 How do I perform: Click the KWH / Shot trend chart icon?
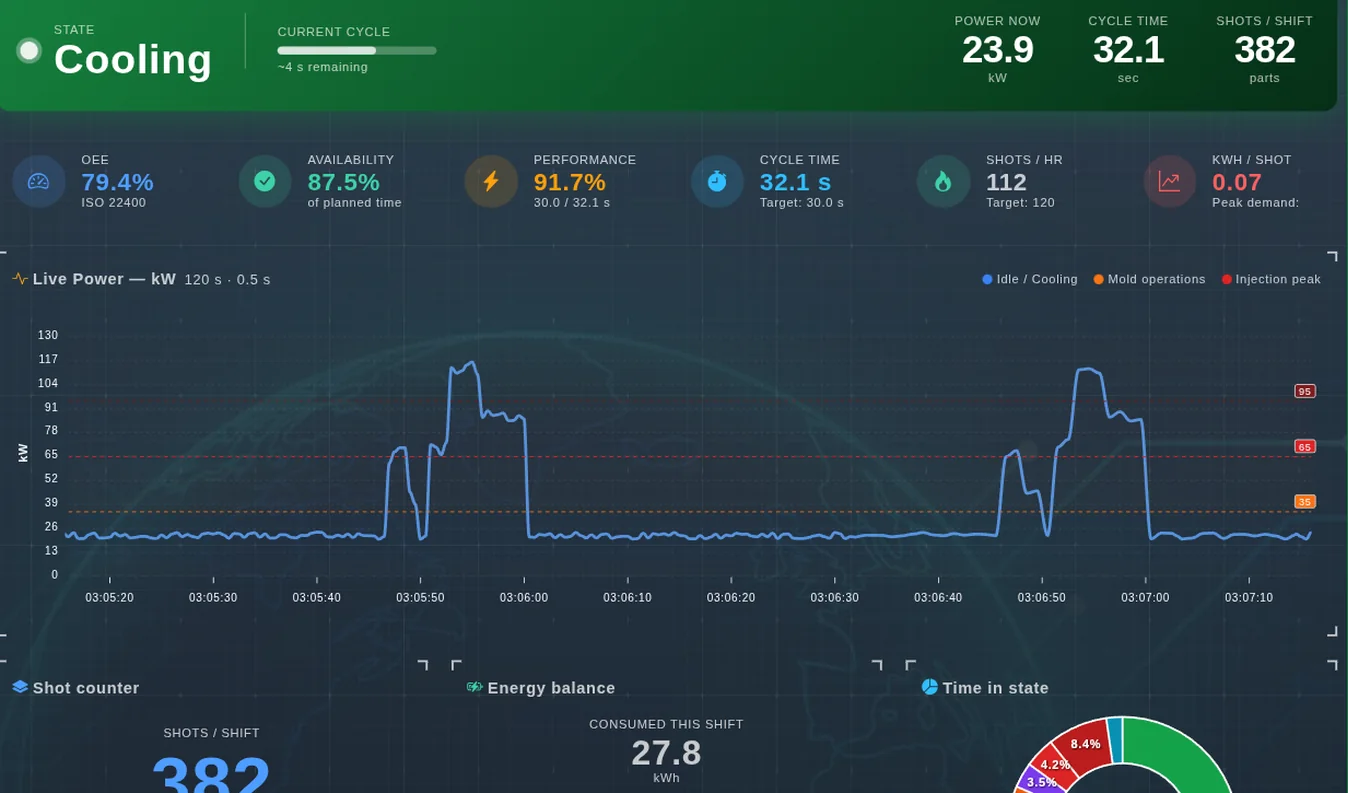pyautogui.click(x=1169, y=181)
